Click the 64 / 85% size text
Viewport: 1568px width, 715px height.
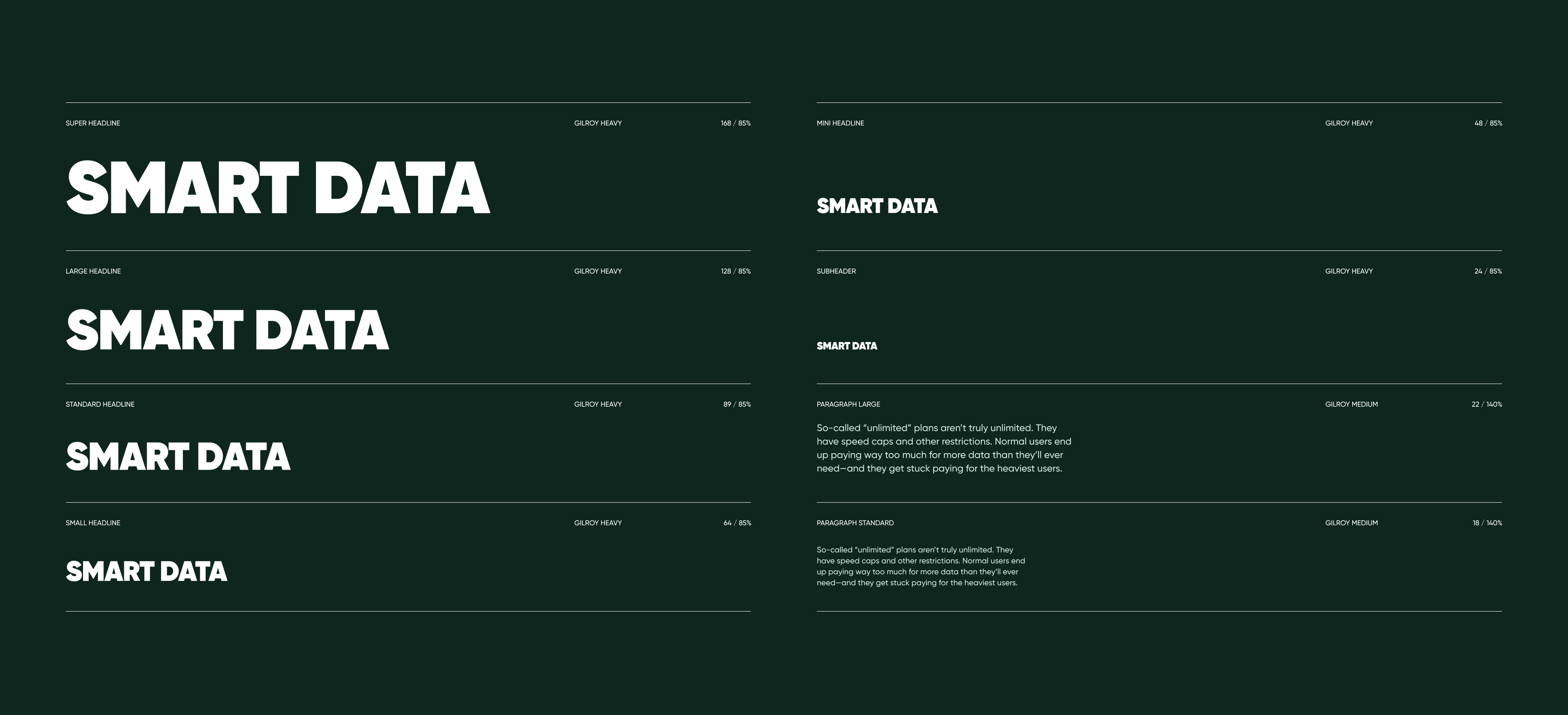[736, 523]
